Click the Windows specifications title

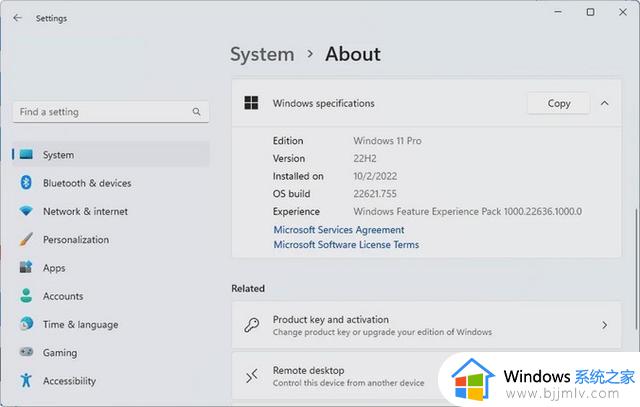pyautogui.click(x=323, y=103)
